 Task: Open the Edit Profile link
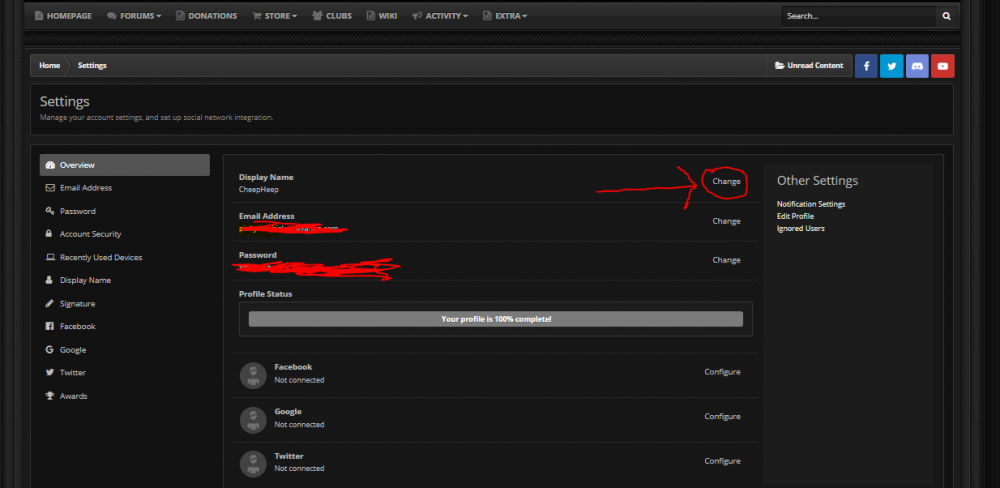click(795, 216)
